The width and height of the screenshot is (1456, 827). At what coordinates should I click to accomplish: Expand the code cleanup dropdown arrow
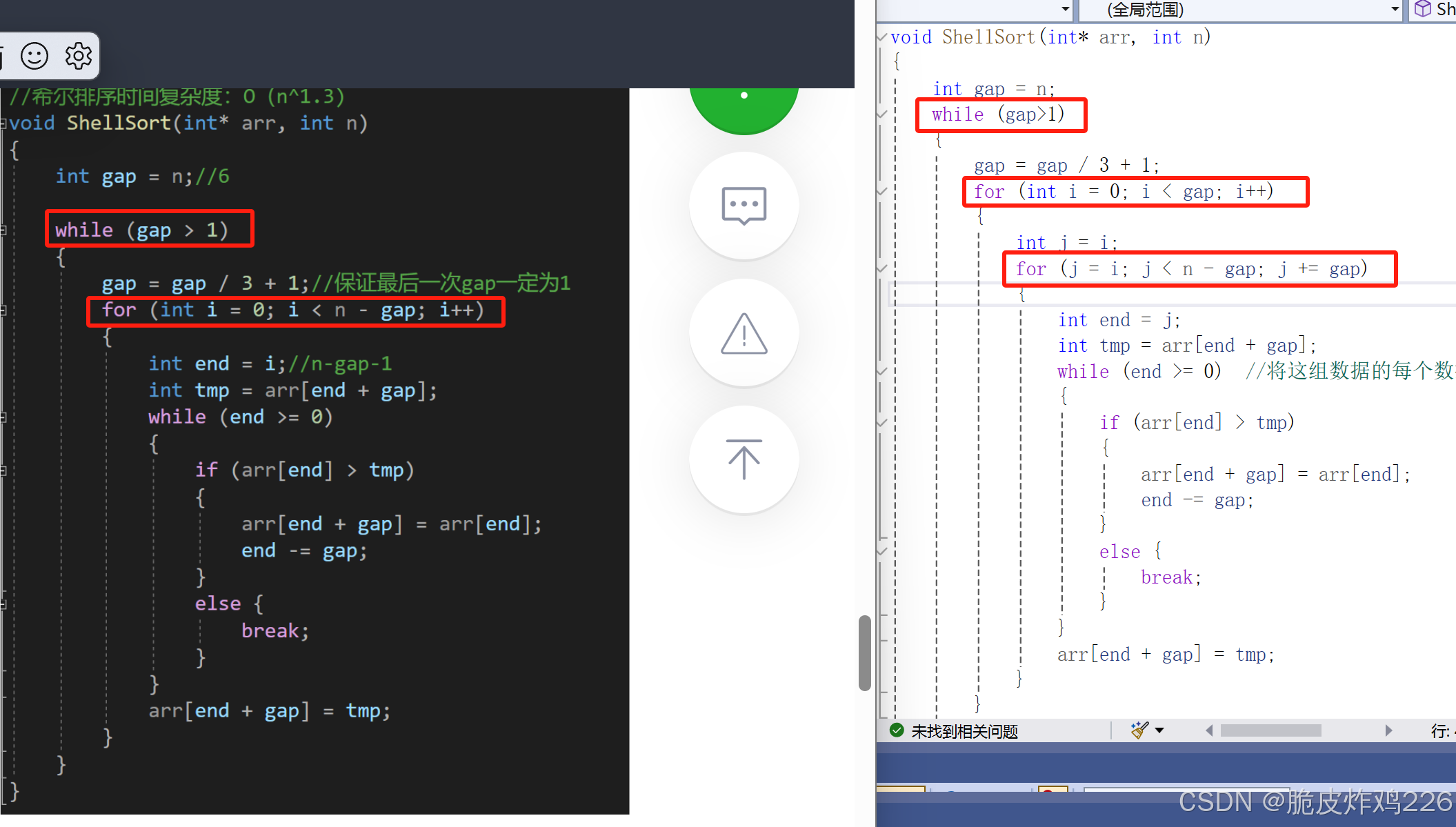1159,730
